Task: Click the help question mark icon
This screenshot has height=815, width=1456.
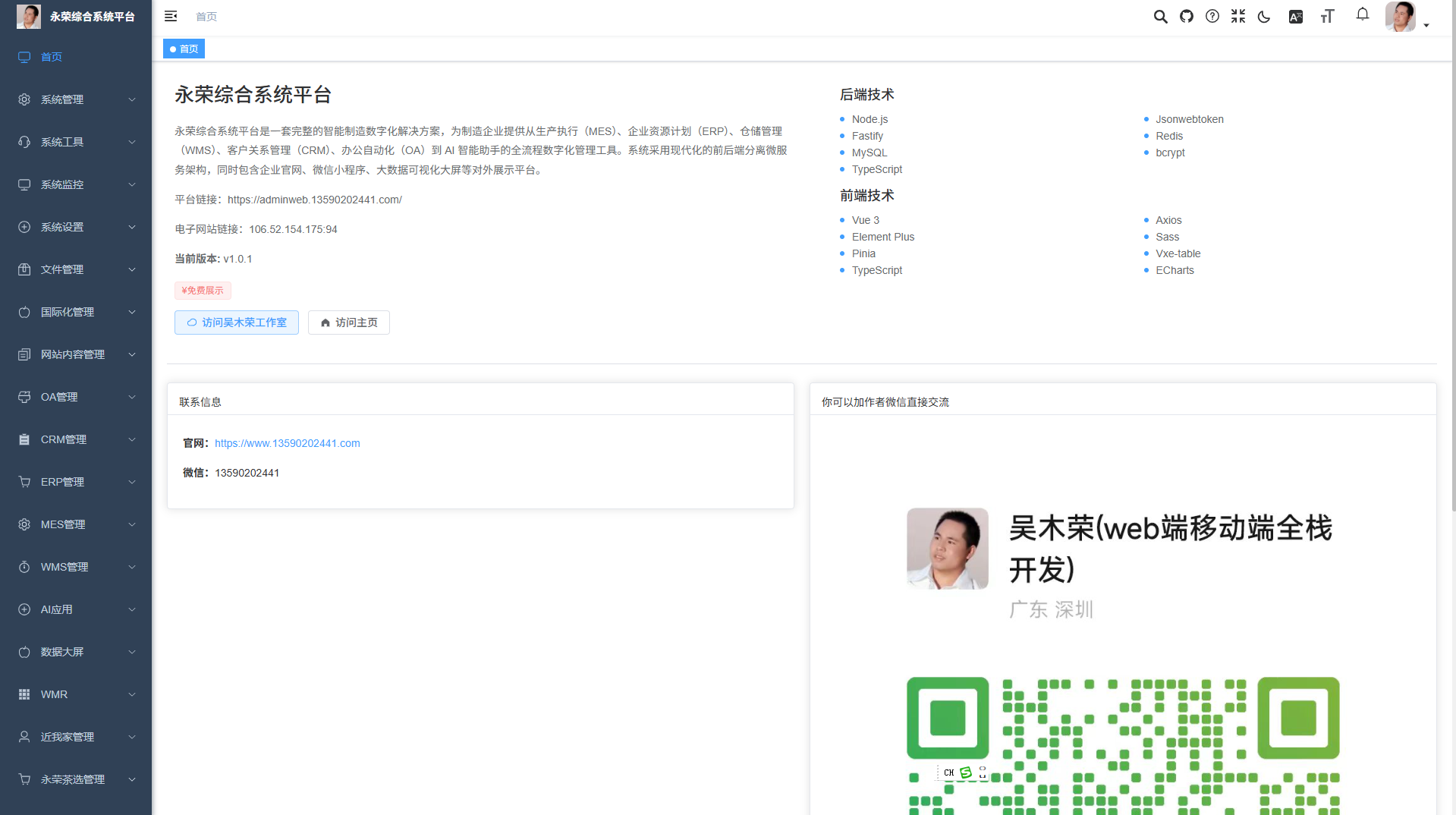Action: coord(1212,16)
